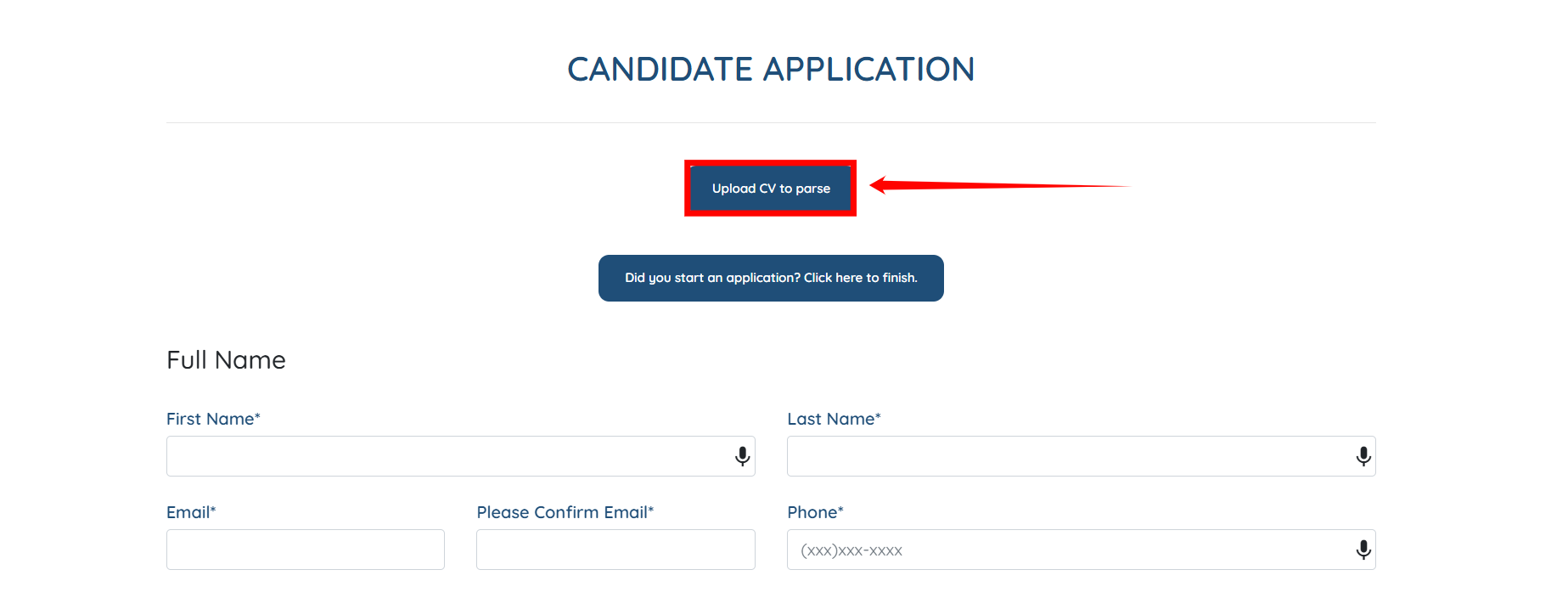This screenshot has height=598, width=1568.
Task: Click the red arrow pointing at Upload CV
Action: pos(1000,185)
